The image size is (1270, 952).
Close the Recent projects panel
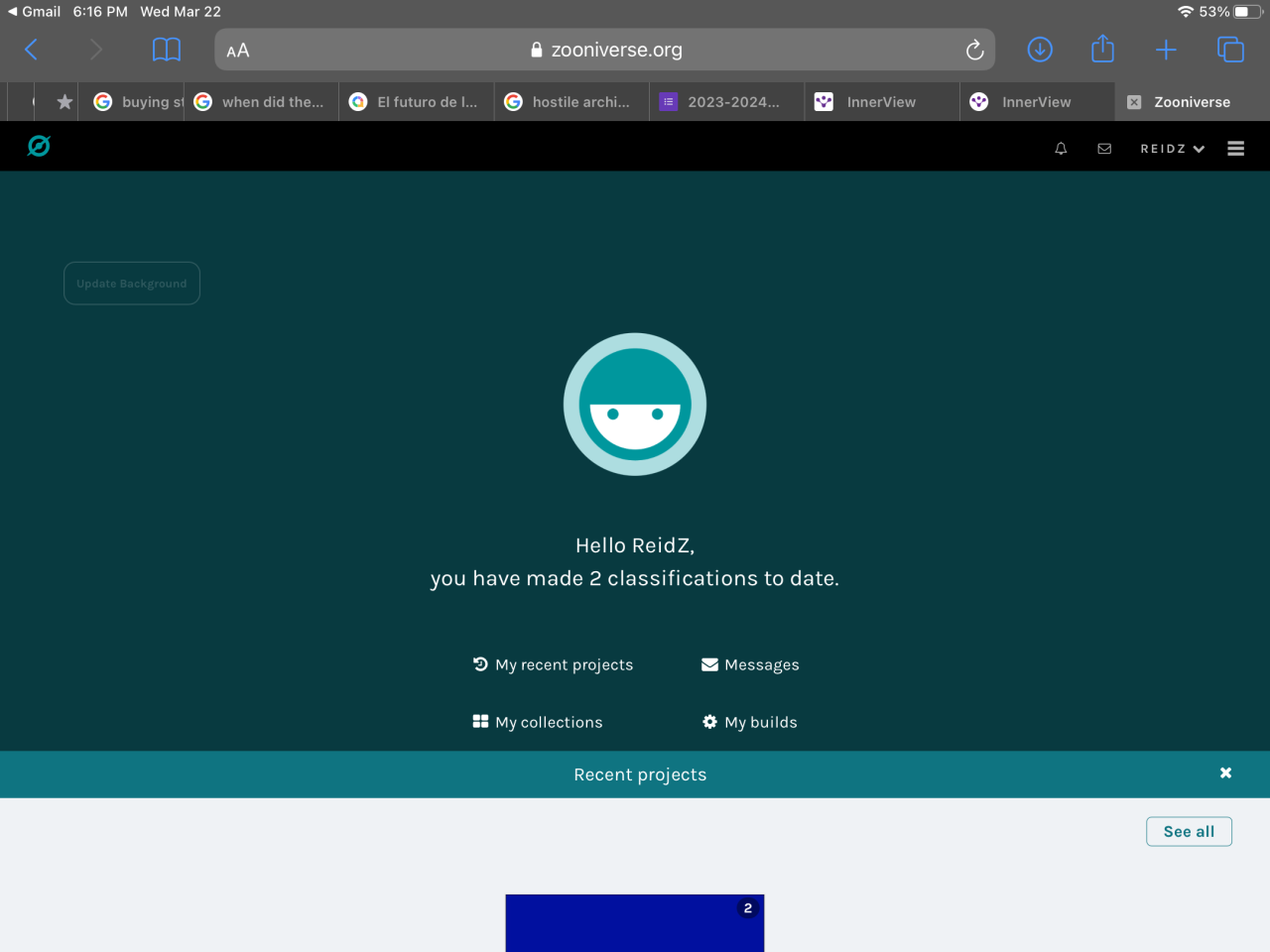pos(1225,773)
